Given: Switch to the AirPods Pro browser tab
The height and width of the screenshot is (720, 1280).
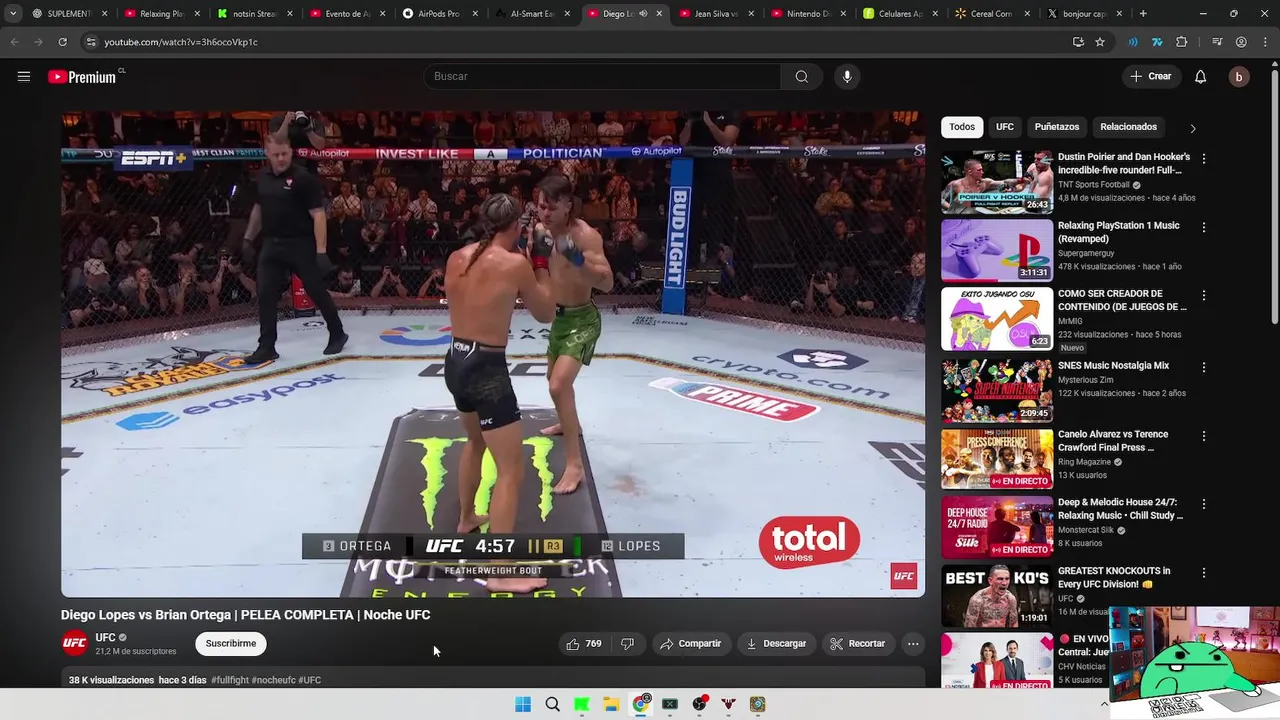Looking at the screenshot, I should coord(438,14).
